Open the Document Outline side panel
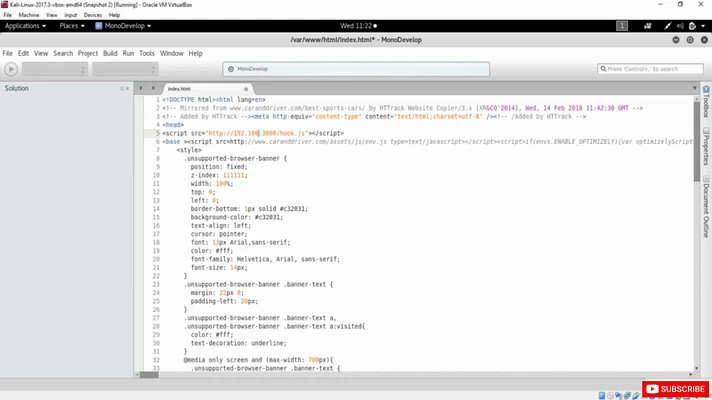This screenshot has width=712, height=400. (706, 207)
